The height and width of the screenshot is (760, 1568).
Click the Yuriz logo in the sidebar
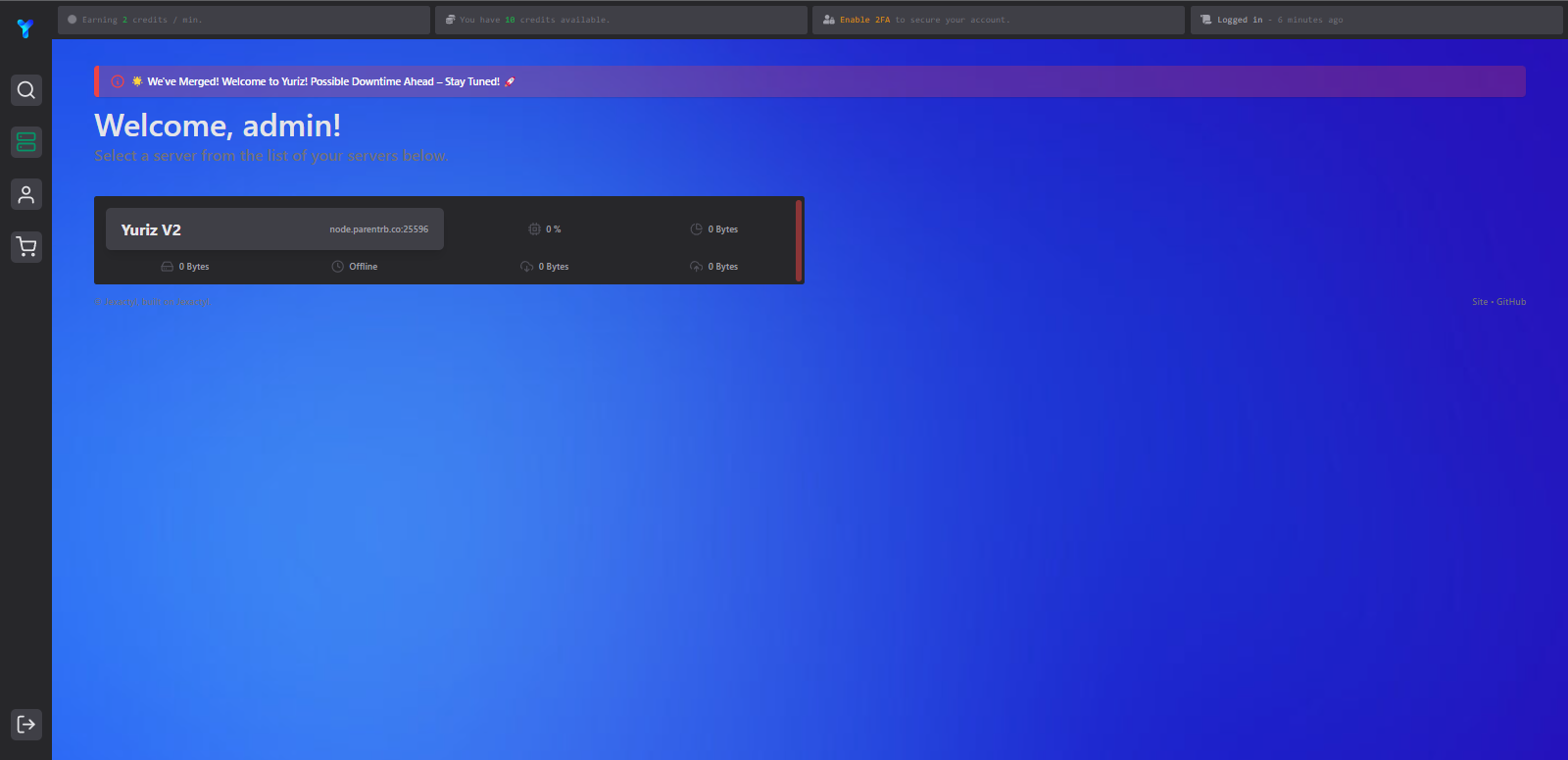[x=25, y=28]
